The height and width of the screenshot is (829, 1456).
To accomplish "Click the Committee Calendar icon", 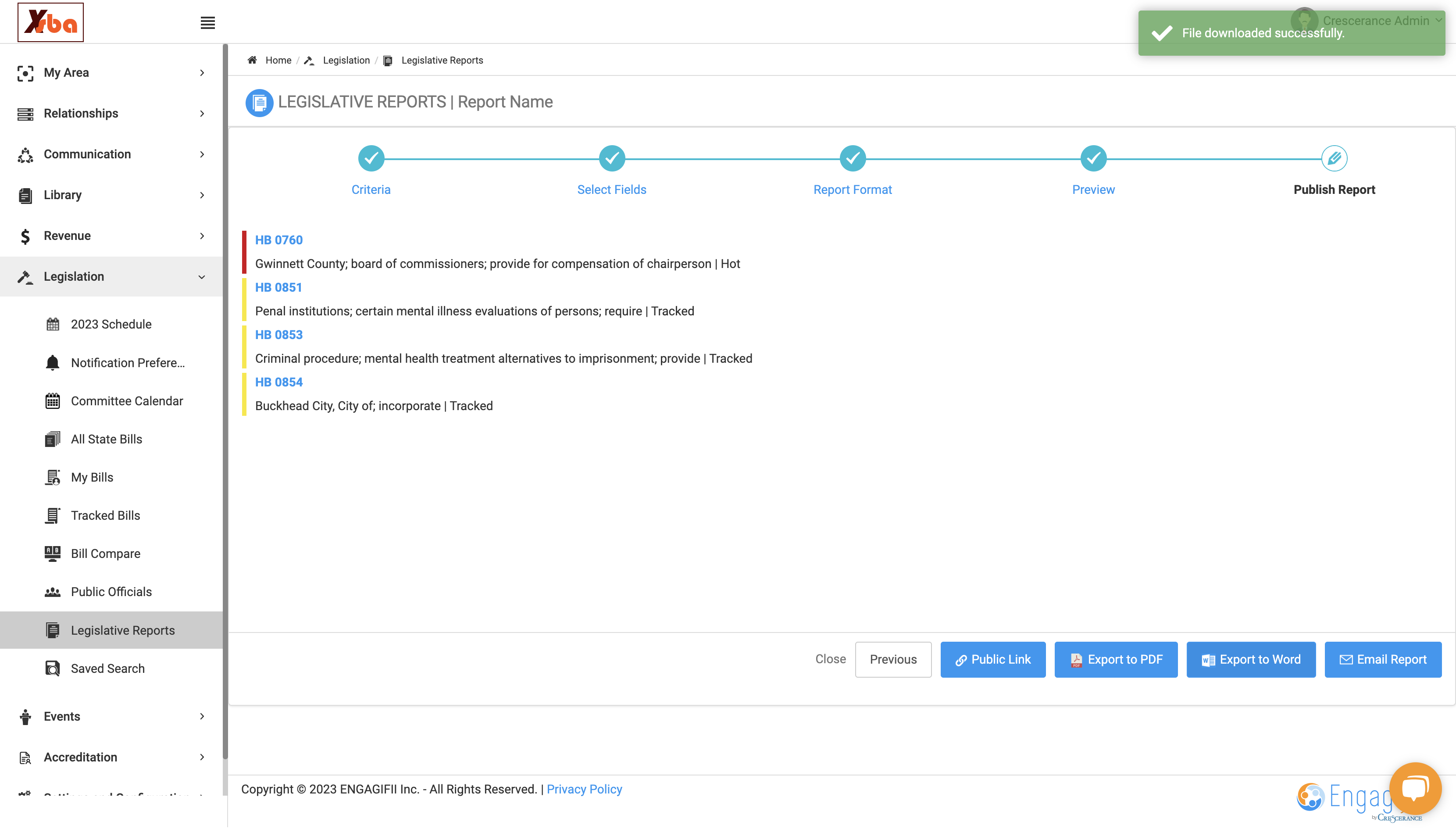I will 52,401.
